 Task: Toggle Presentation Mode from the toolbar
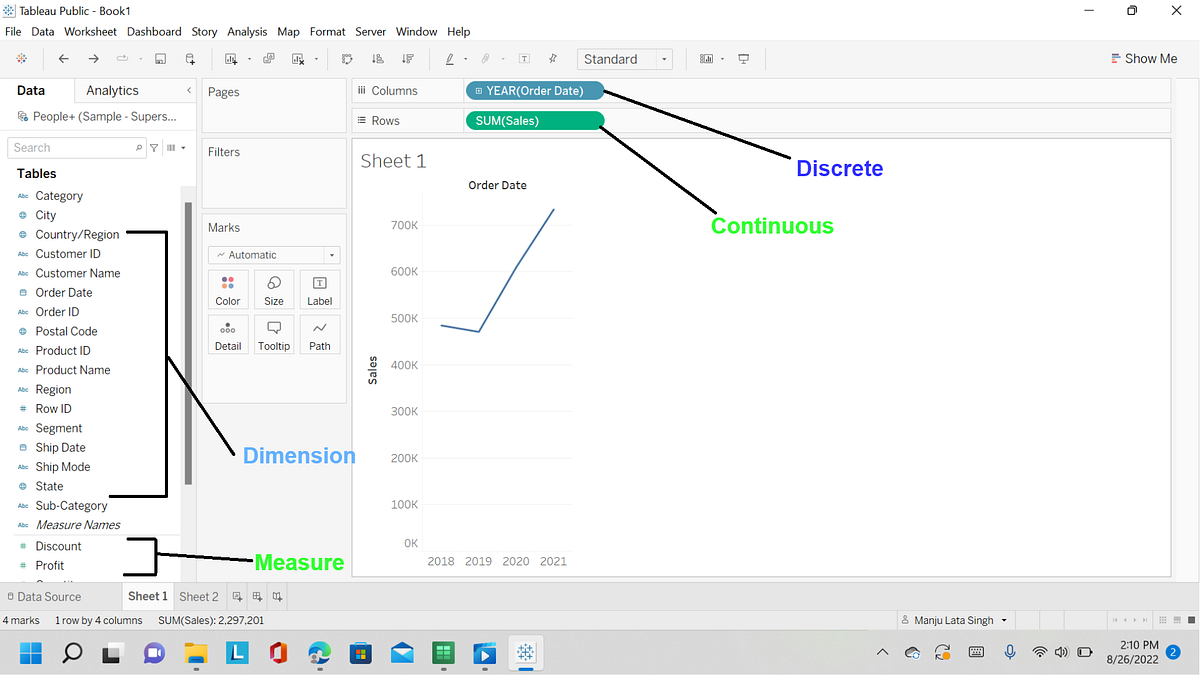pos(744,58)
